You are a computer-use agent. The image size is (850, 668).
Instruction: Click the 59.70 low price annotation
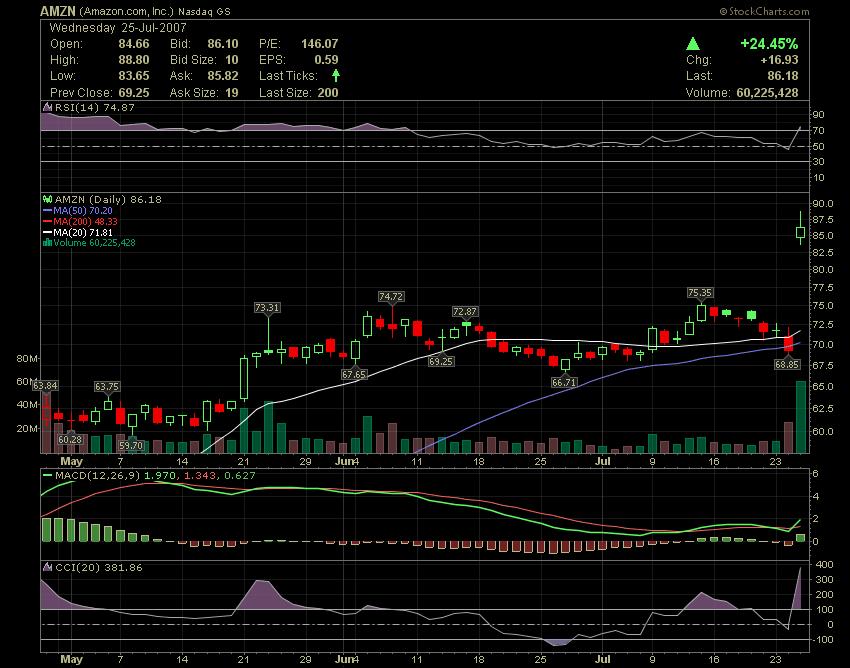point(131,446)
